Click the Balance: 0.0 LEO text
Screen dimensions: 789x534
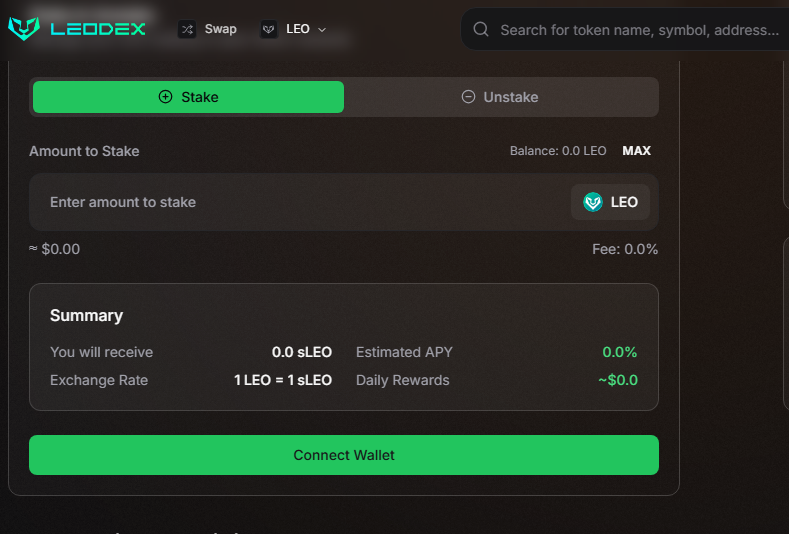point(558,151)
